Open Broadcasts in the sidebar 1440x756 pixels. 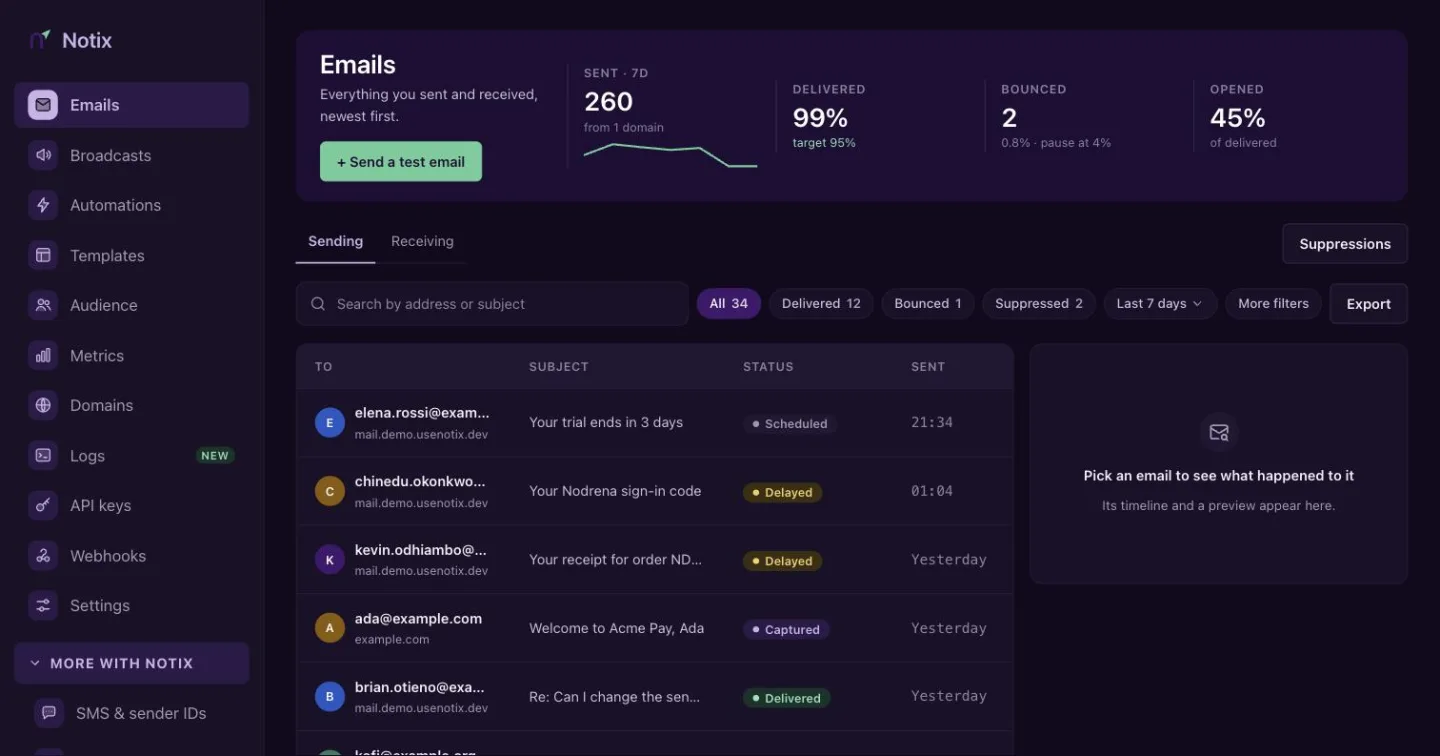coord(131,155)
